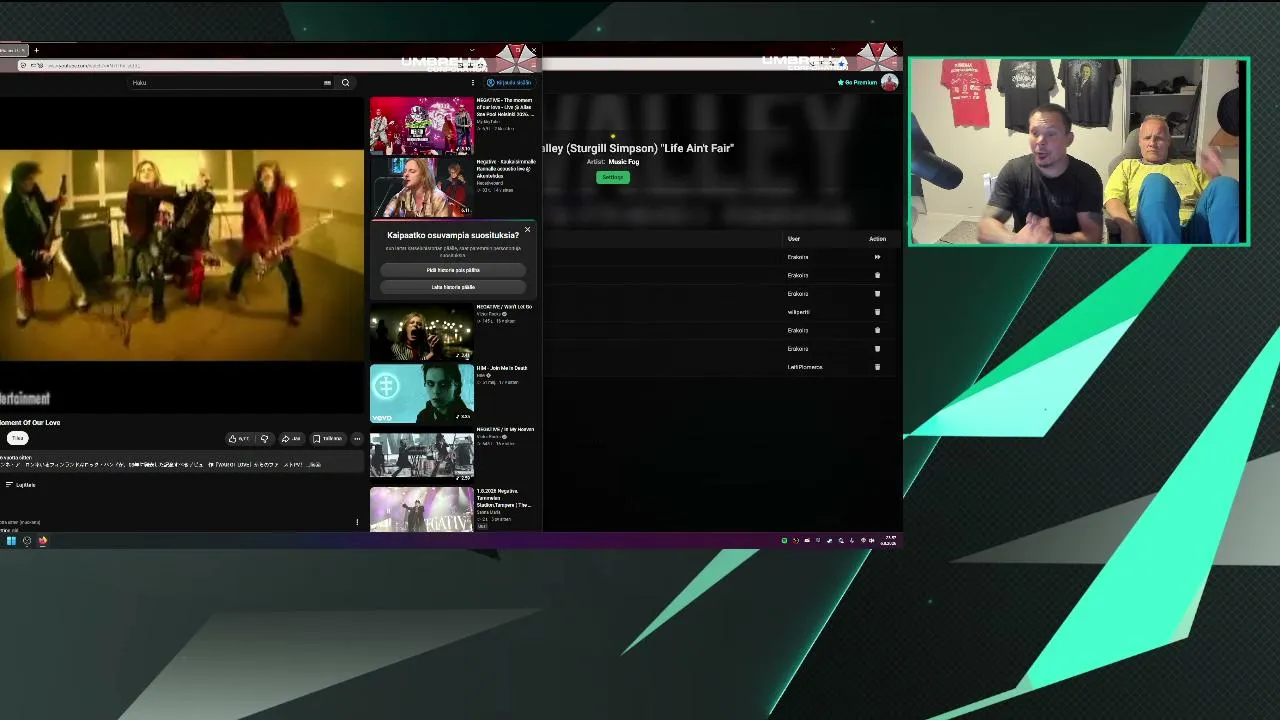
Task: Open the HIM 'Join Me in Death' thumbnail
Action: pos(421,393)
